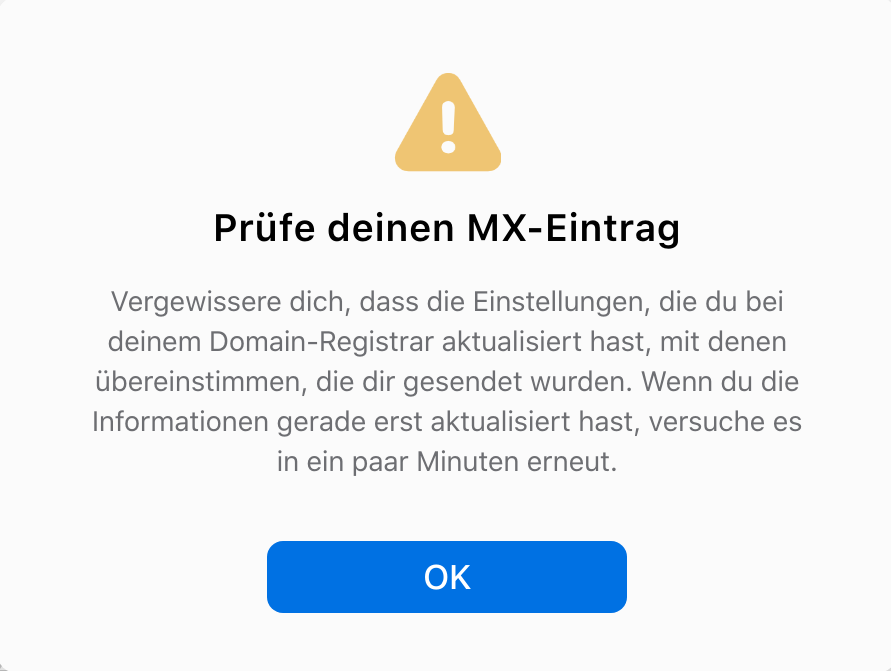The image size is (891, 671).
Task: Click the line beginning with 'übereinstimmen'
Action: [x=447, y=382]
